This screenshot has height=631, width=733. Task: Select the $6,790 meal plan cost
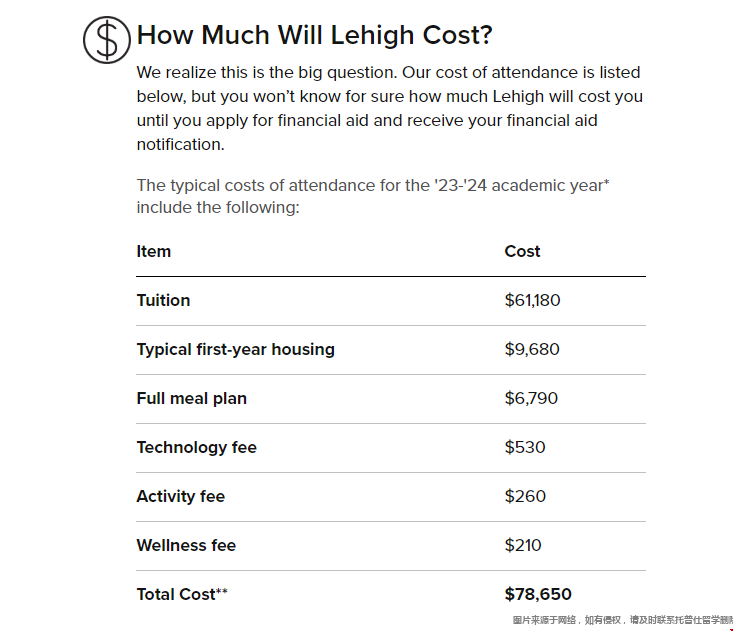point(531,398)
